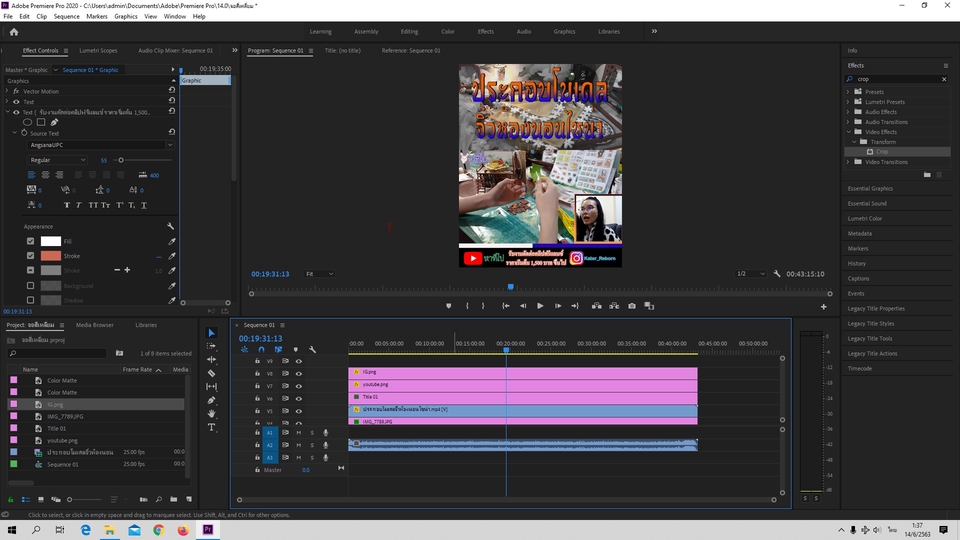The height and width of the screenshot is (540, 960).
Task: Toggle snap in timeline magnet icon
Action: (261, 350)
